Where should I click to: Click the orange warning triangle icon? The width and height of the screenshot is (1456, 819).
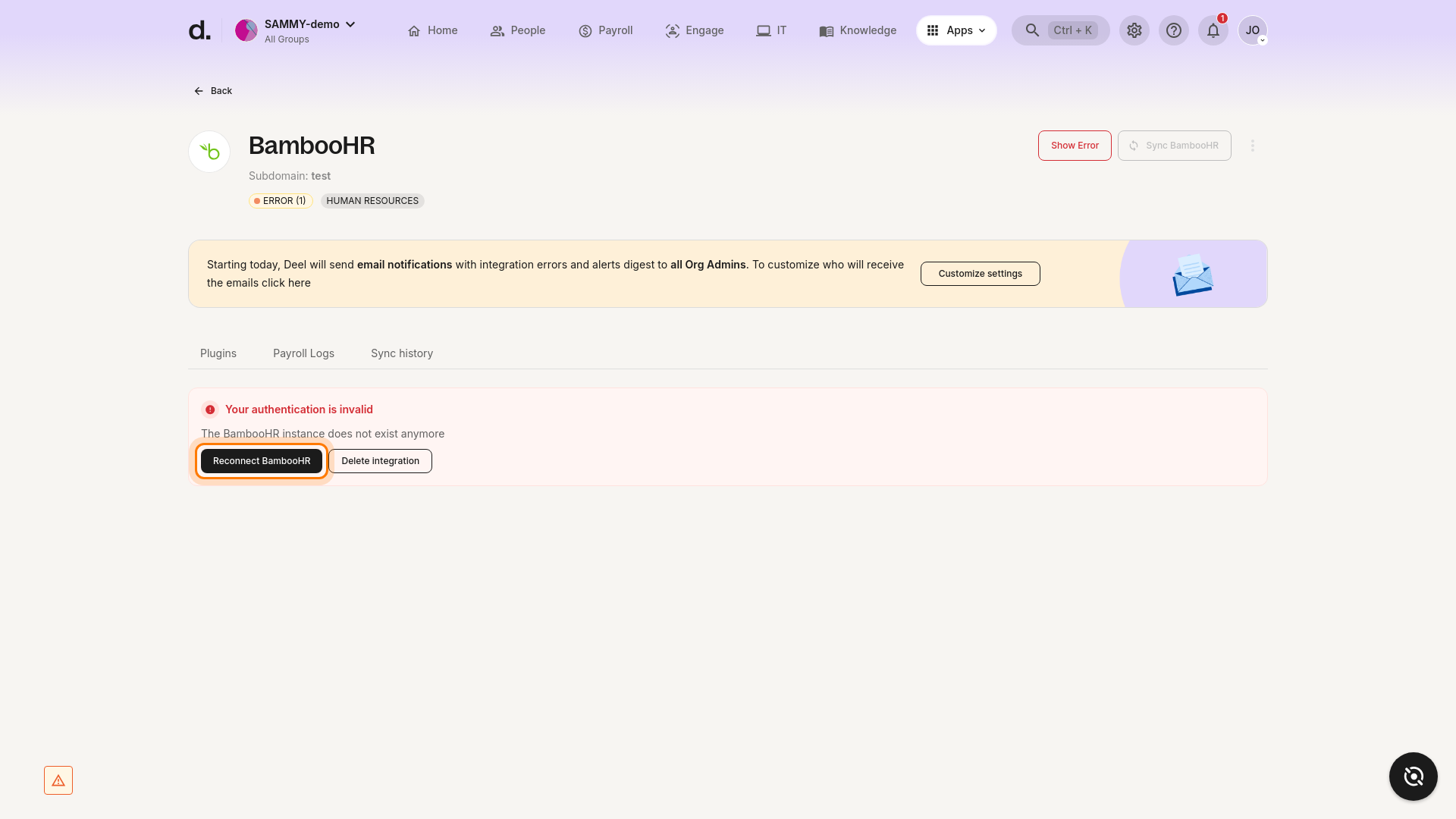coord(58,780)
